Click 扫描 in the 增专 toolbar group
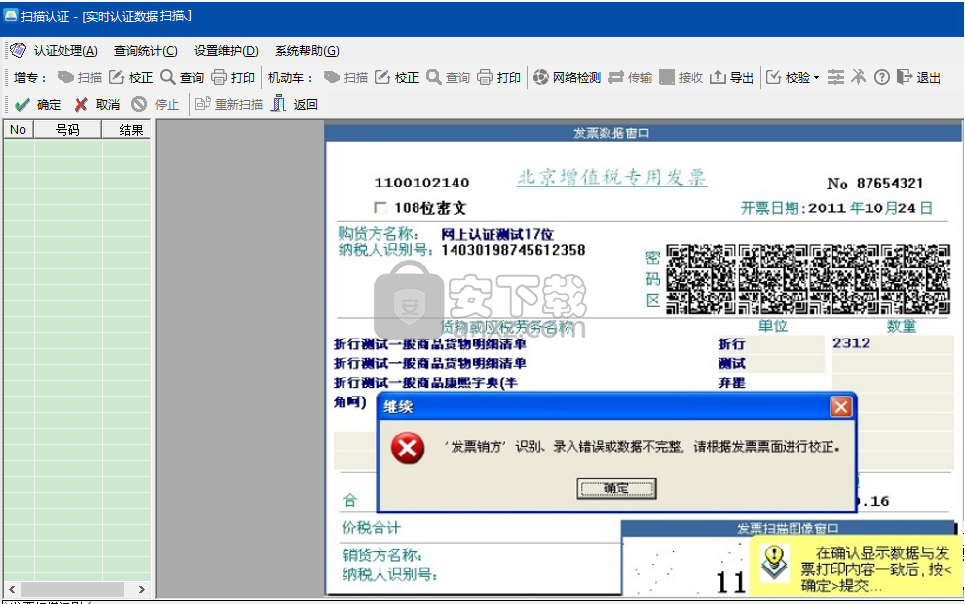This screenshot has height=604, width=965. [x=80, y=78]
